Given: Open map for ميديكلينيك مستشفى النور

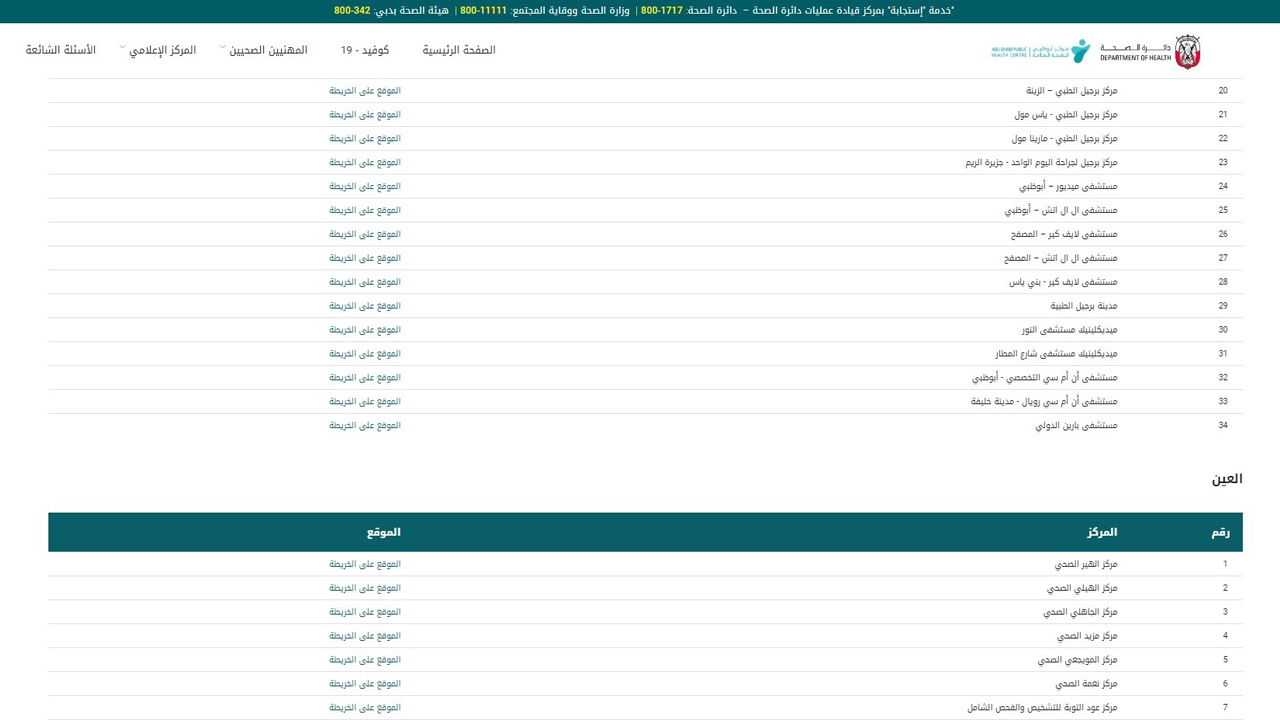Looking at the screenshot, I should pyautogui.click(x=365, y=330).
